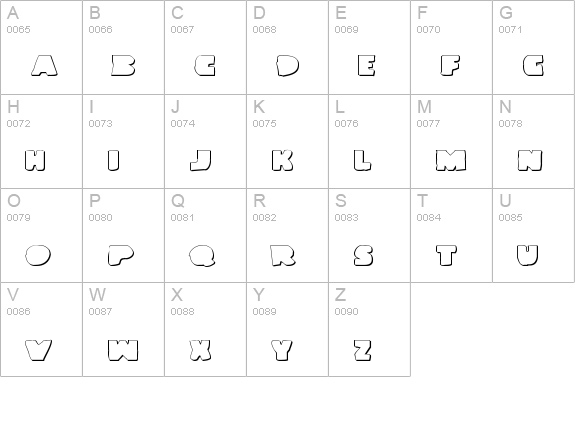Screen dimensions: 575x421
Task: Select the Y glyph preview
Action: (282, 350)
